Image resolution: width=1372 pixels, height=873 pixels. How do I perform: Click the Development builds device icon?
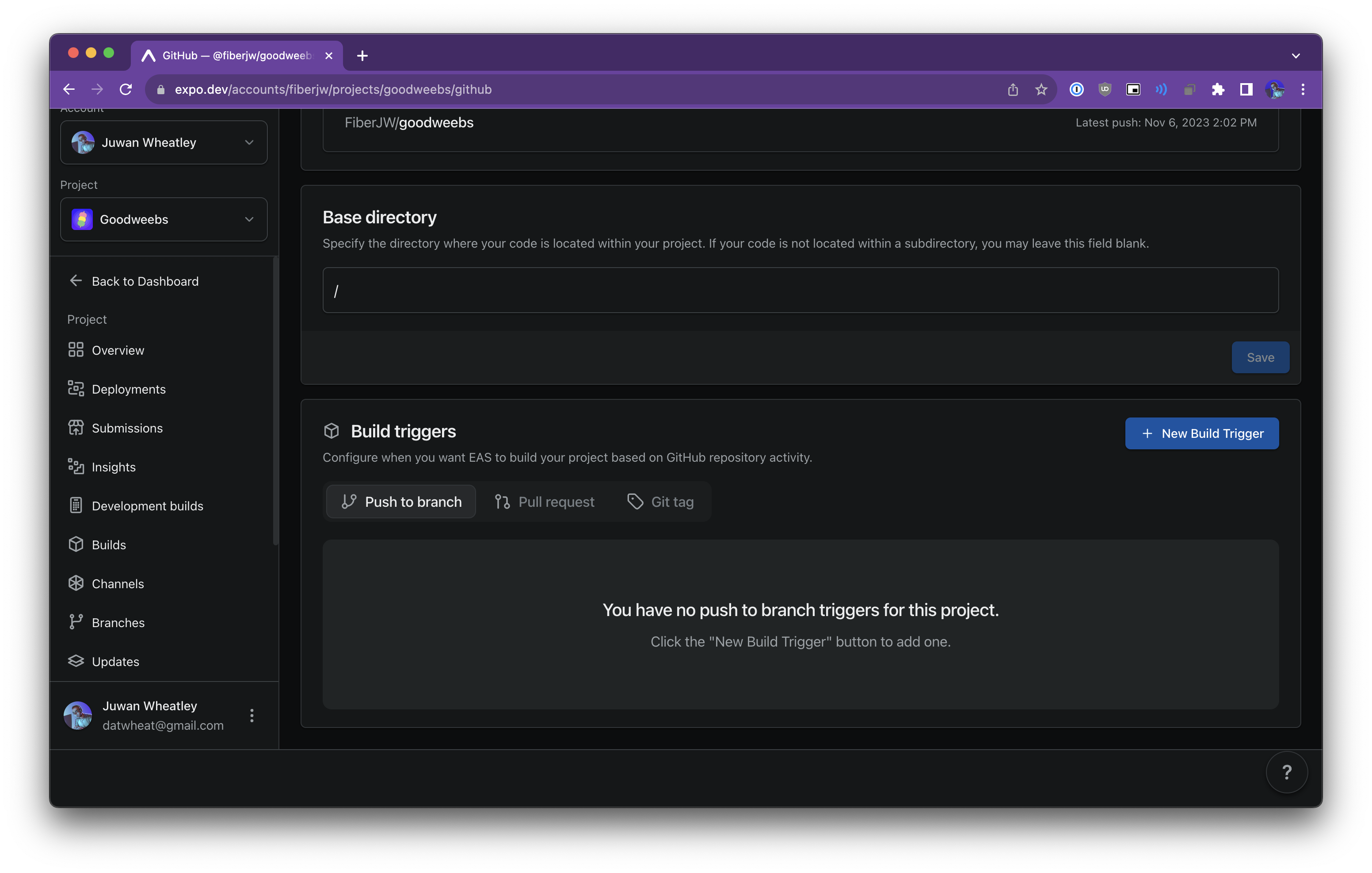pyautogui.click(x=76, y=505)
